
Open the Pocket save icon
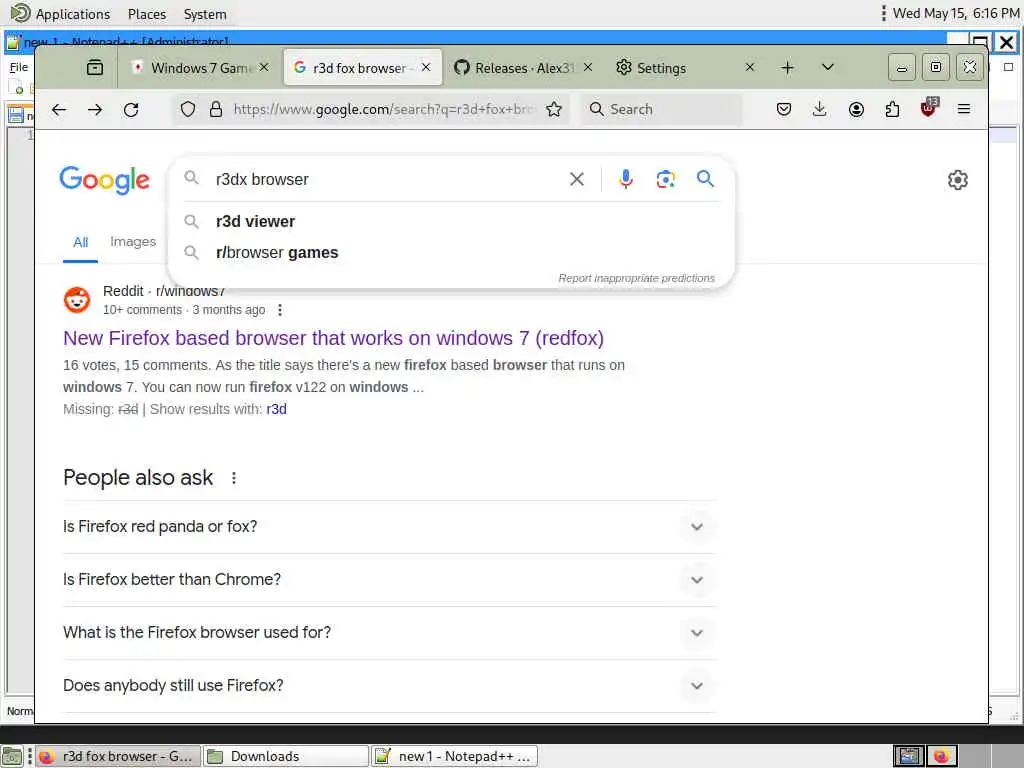(x=784, y=109)
